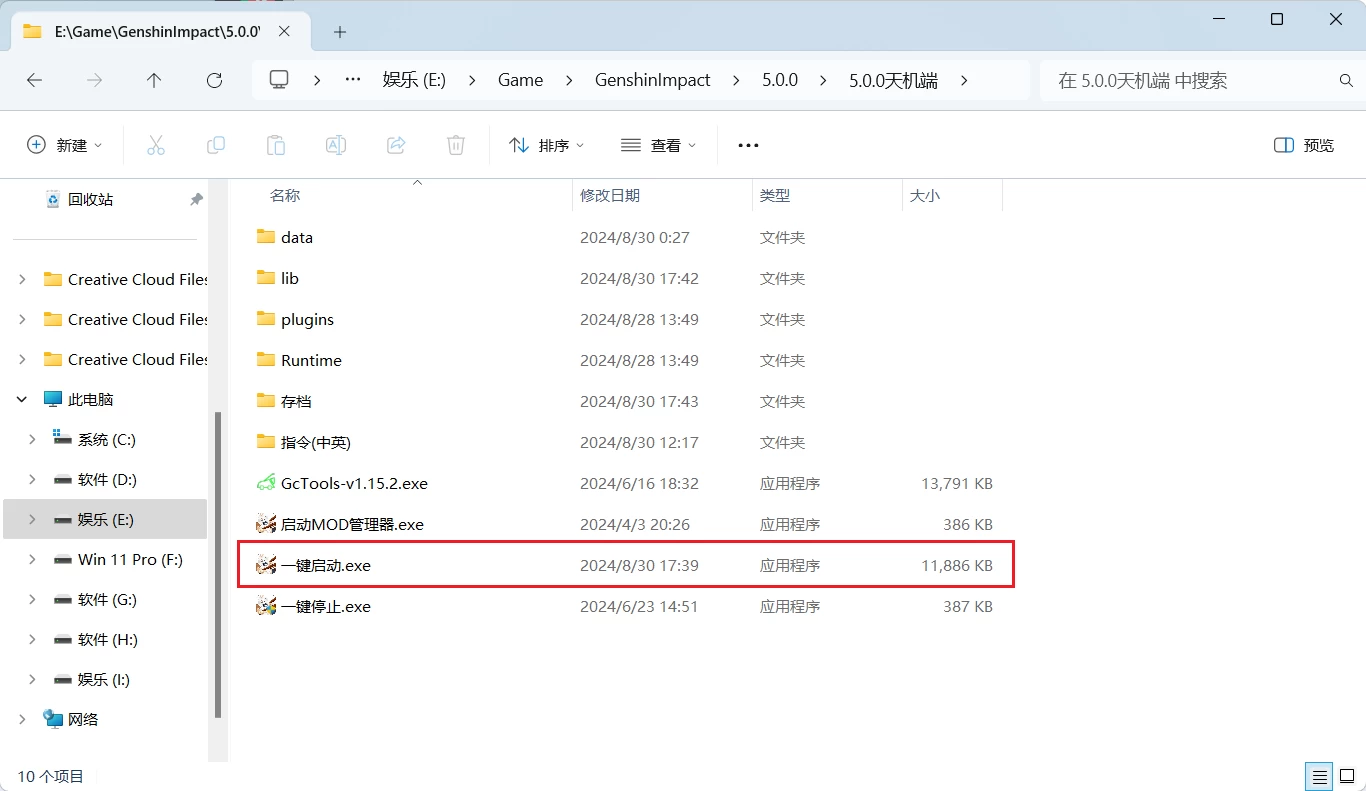1366x791 pixels.
Task: Click the Rename icon in toolbar
Action: pos(336,145)
